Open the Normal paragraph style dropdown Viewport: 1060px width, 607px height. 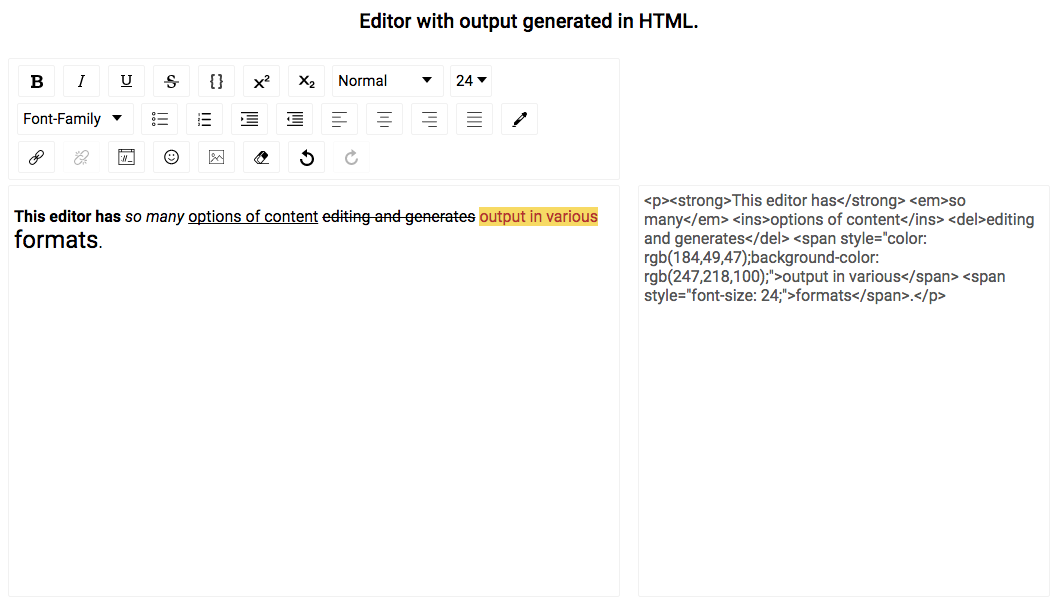387,81
